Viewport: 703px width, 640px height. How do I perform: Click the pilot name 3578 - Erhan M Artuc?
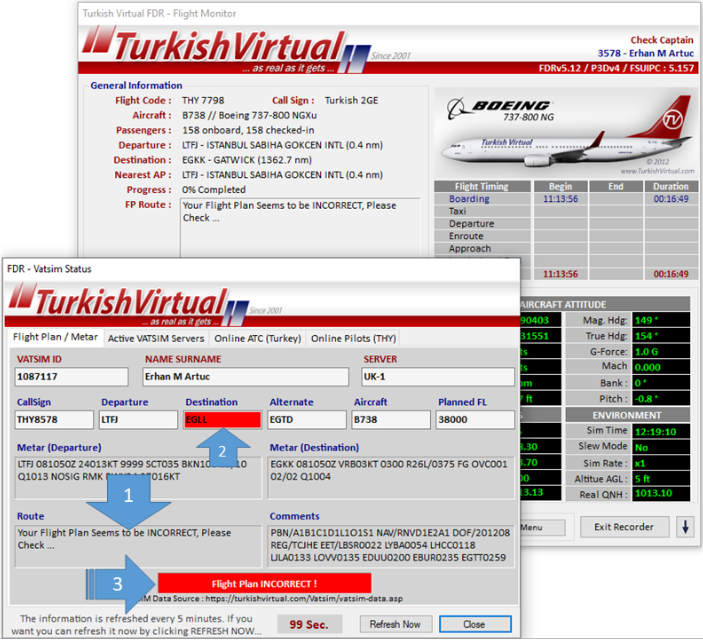click(x=646, y=53)
